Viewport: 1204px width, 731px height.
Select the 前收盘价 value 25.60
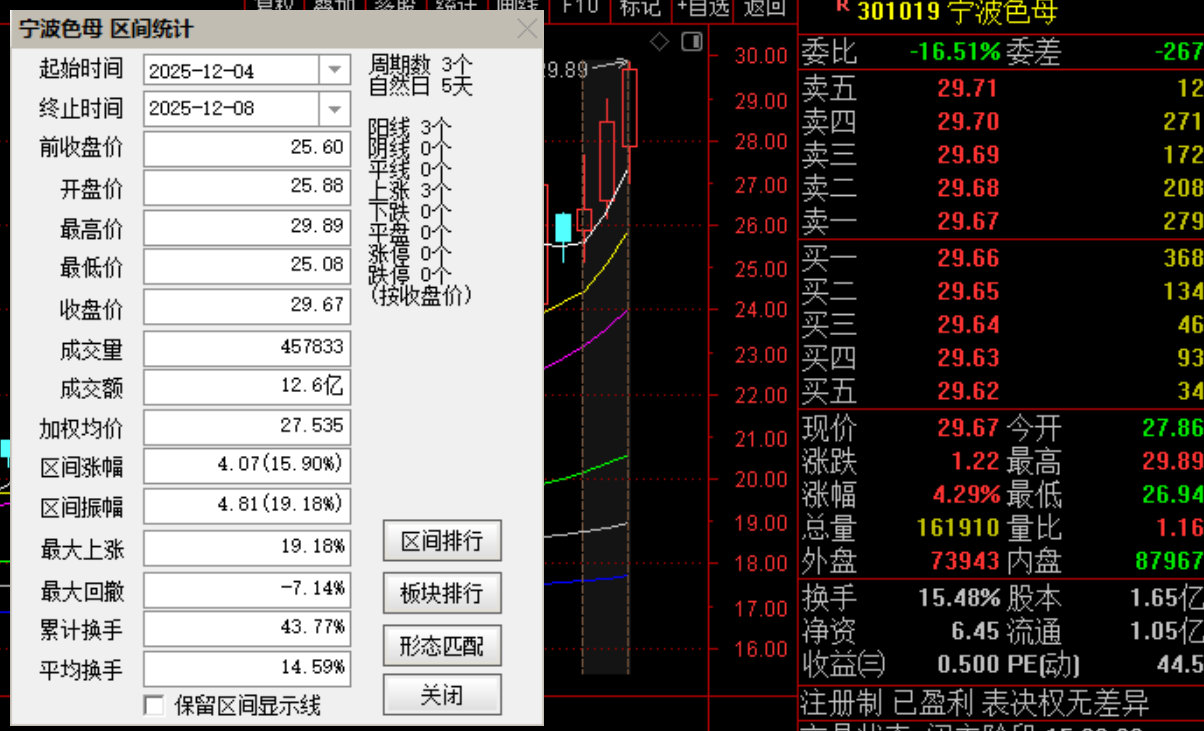247,148
